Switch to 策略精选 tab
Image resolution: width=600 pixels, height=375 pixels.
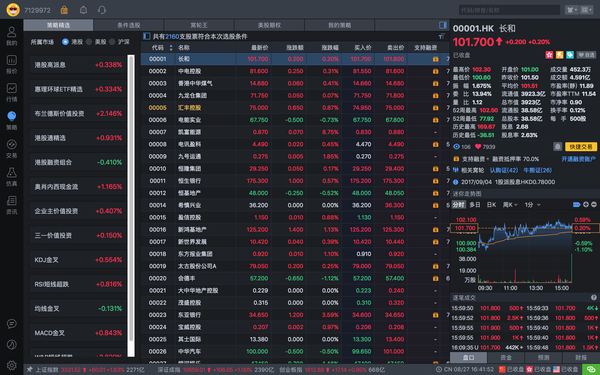click(58, 25)
